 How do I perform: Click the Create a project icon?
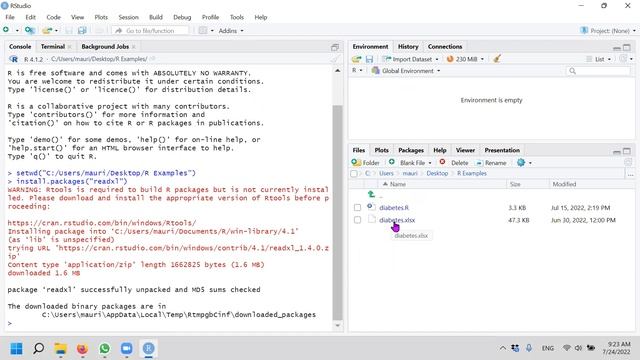click(29, 30)
